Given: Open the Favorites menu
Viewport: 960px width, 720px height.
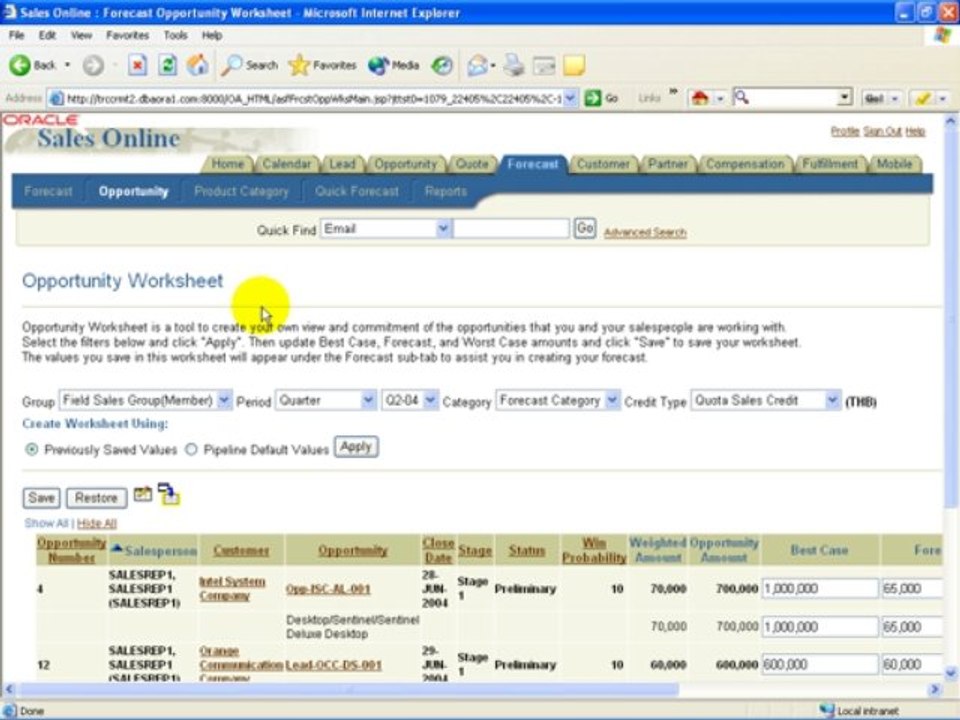Looking at the screenshot, I should tap(127, 35).
